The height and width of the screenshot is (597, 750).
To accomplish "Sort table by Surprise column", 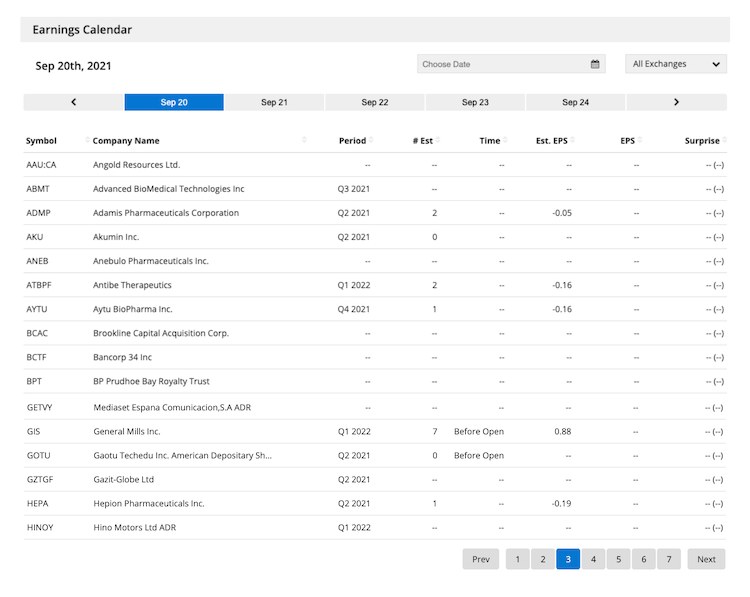I will coord(702,141).
